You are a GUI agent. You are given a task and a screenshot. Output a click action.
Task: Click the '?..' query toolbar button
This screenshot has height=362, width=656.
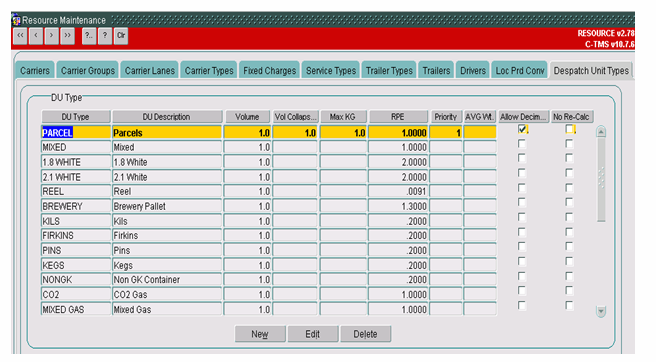[x=89, y=36]
